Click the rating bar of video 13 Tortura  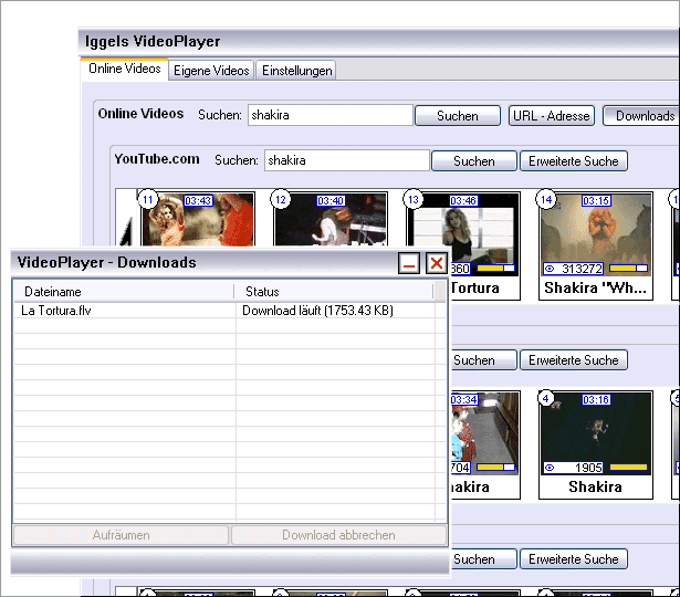point(496,268)
